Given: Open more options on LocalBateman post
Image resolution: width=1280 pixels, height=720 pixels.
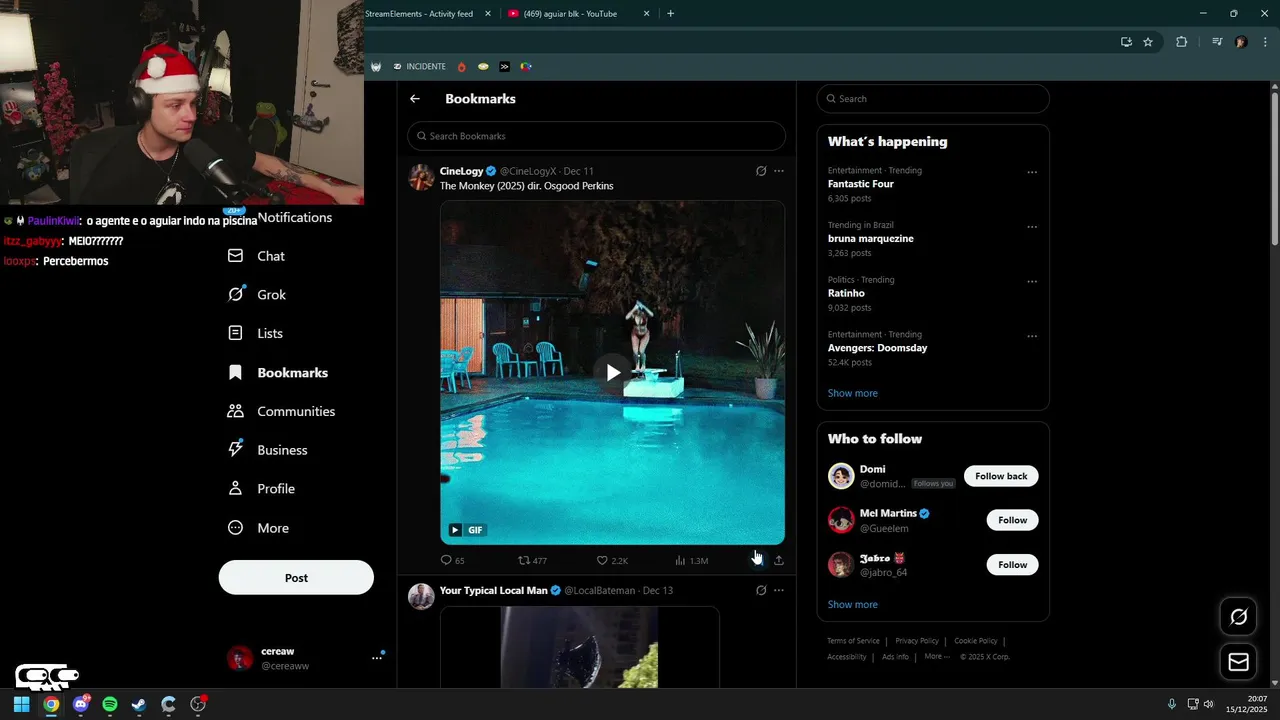Looking at the screenshot, I should click(779, 590).
